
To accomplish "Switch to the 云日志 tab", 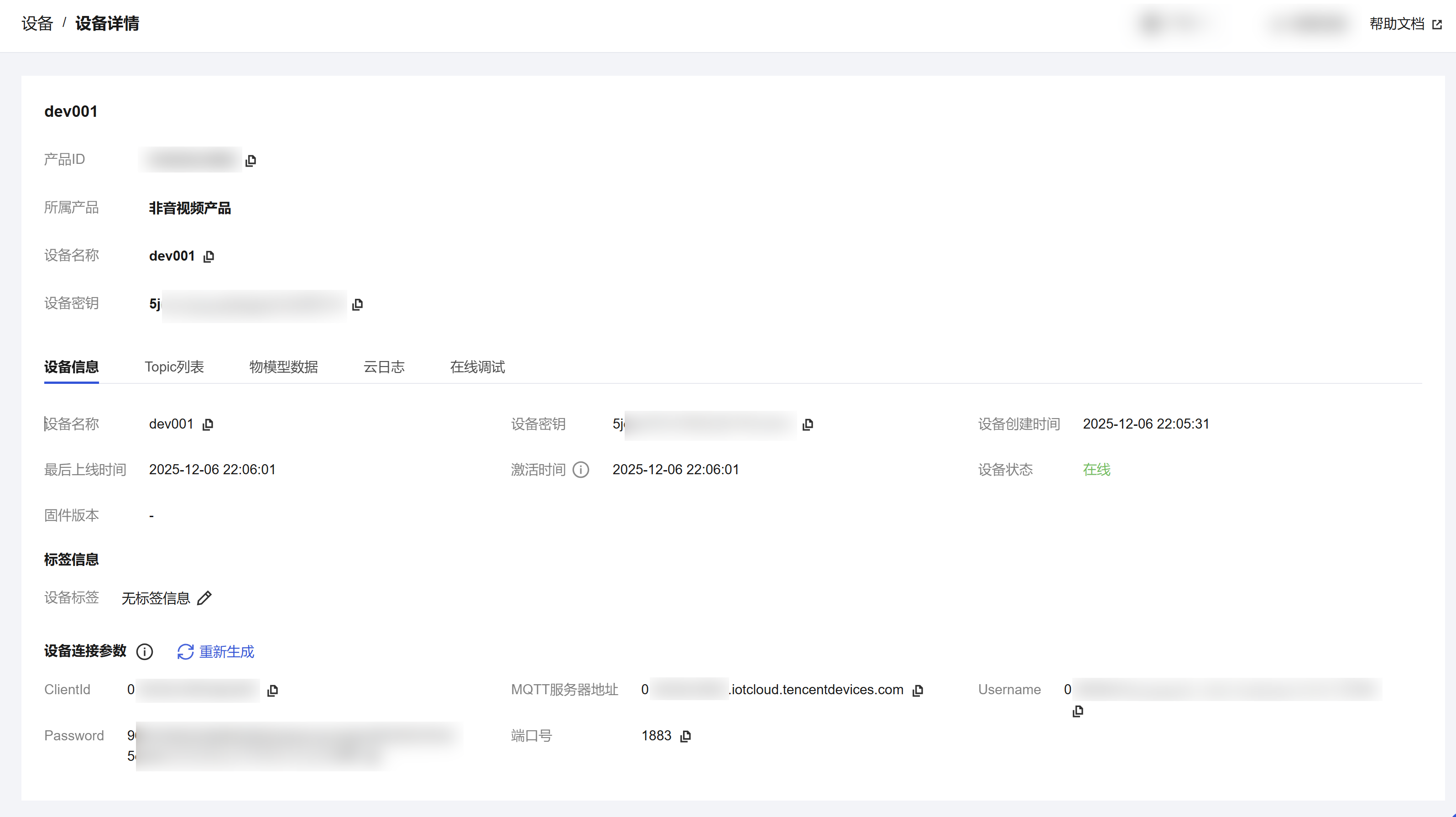I will coord(384,367).
